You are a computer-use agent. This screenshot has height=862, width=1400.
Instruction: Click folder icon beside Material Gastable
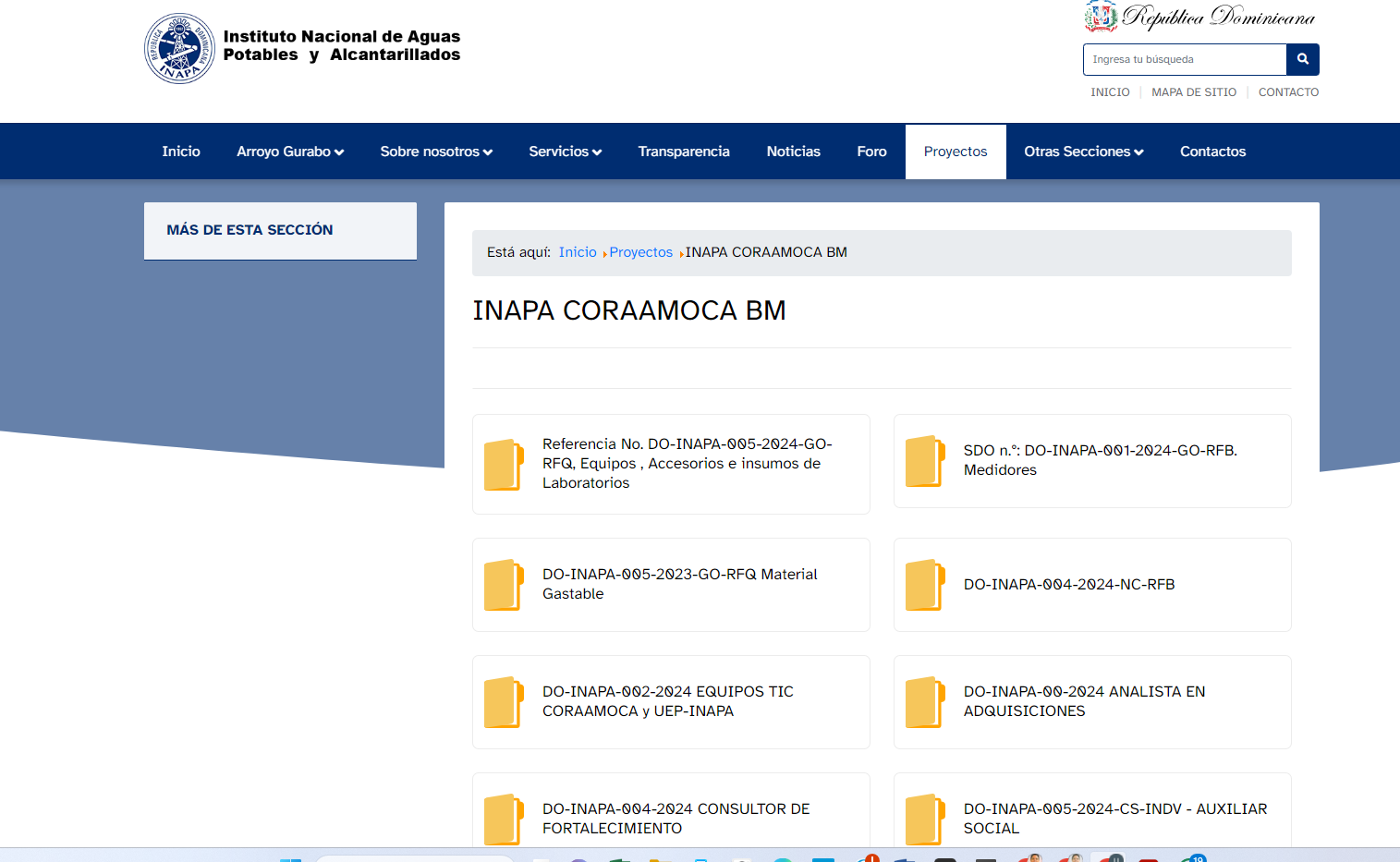[x=504, y=585]
